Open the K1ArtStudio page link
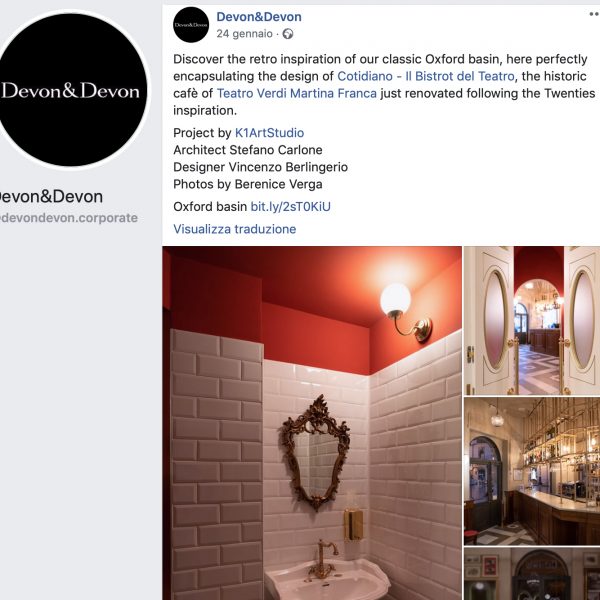 click(x=269, y=133)
